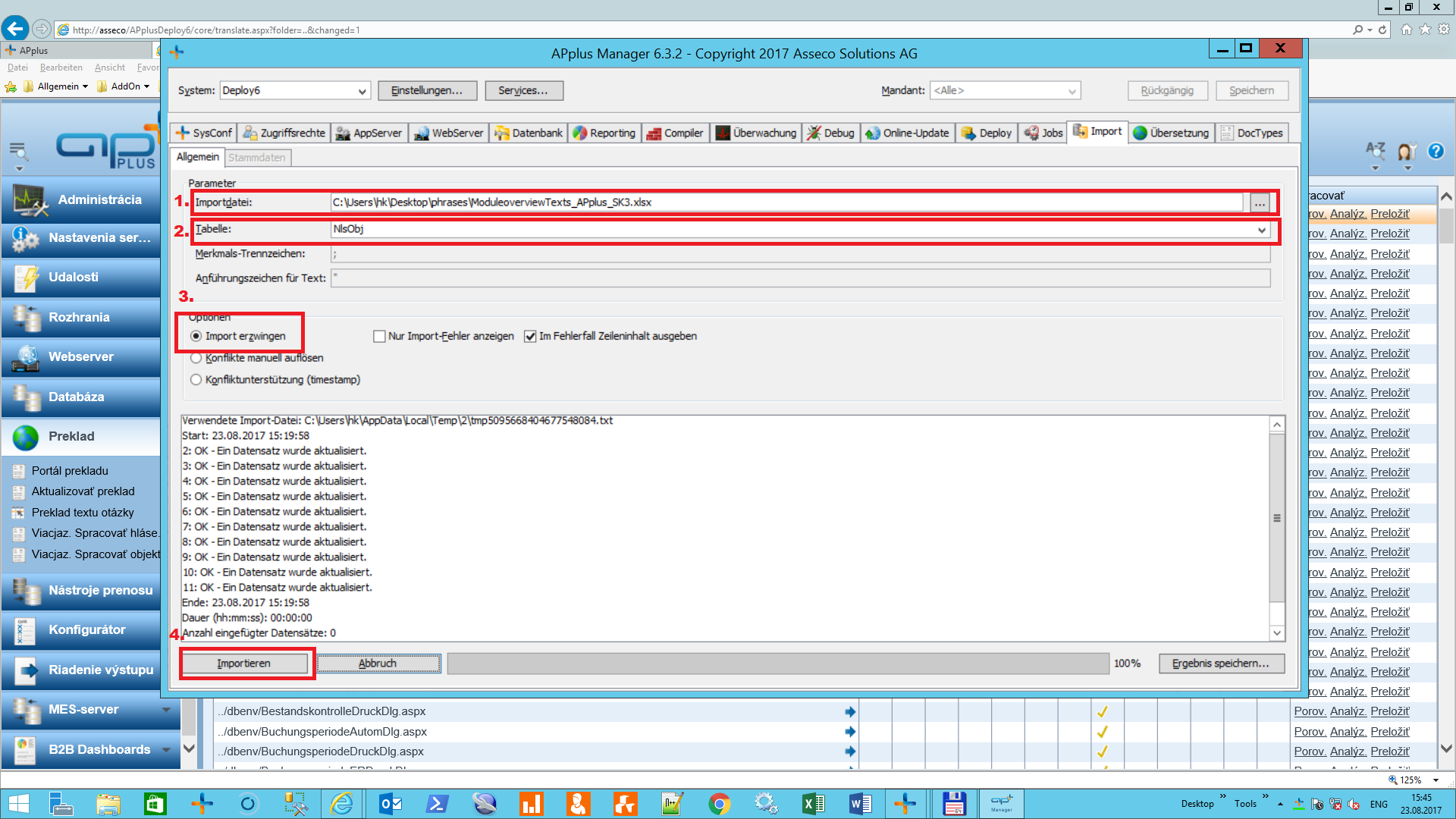Click the Windows Start button
The image size is (1456, 819).
[x=18, y=804]
